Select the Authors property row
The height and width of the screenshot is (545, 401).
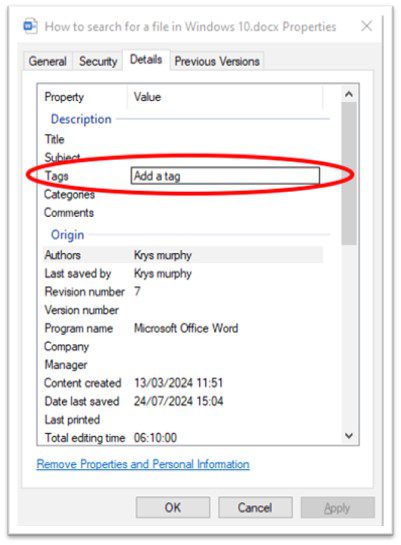pyautogui.click(x=183, y=255)
